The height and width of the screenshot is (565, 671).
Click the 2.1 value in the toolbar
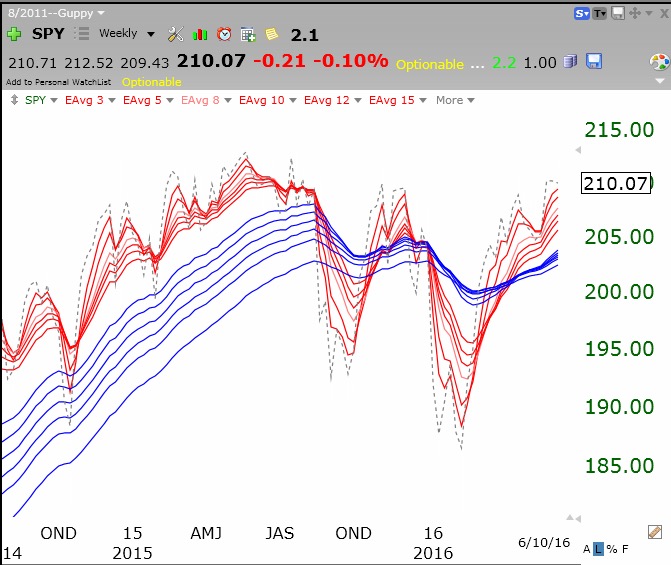coord(305,35)
